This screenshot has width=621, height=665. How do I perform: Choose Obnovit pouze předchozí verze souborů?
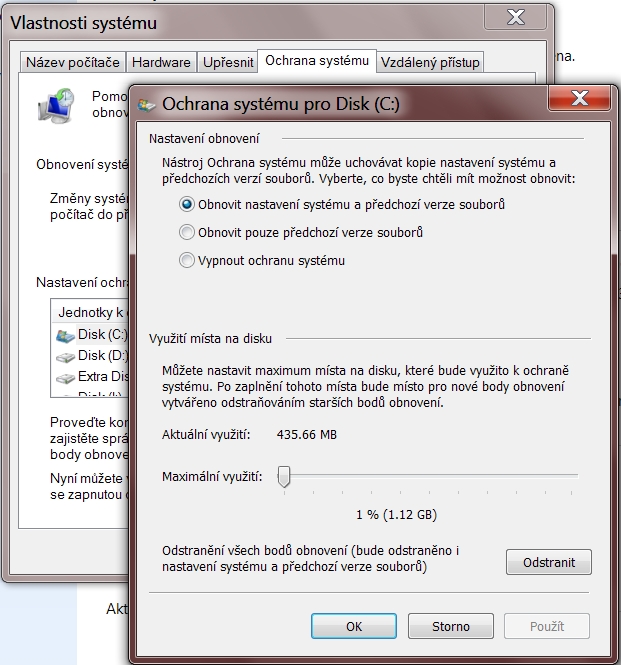point(187,232)
